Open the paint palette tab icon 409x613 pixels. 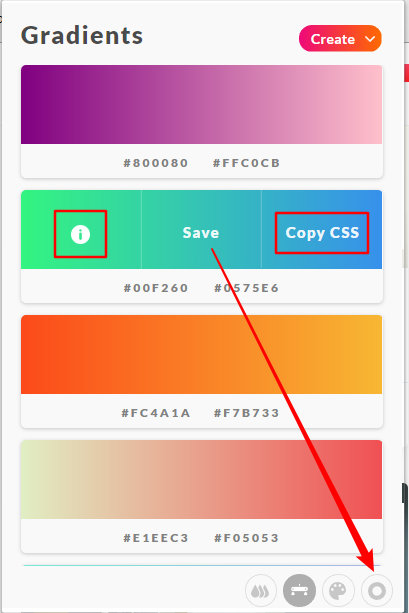click(338, 591)
